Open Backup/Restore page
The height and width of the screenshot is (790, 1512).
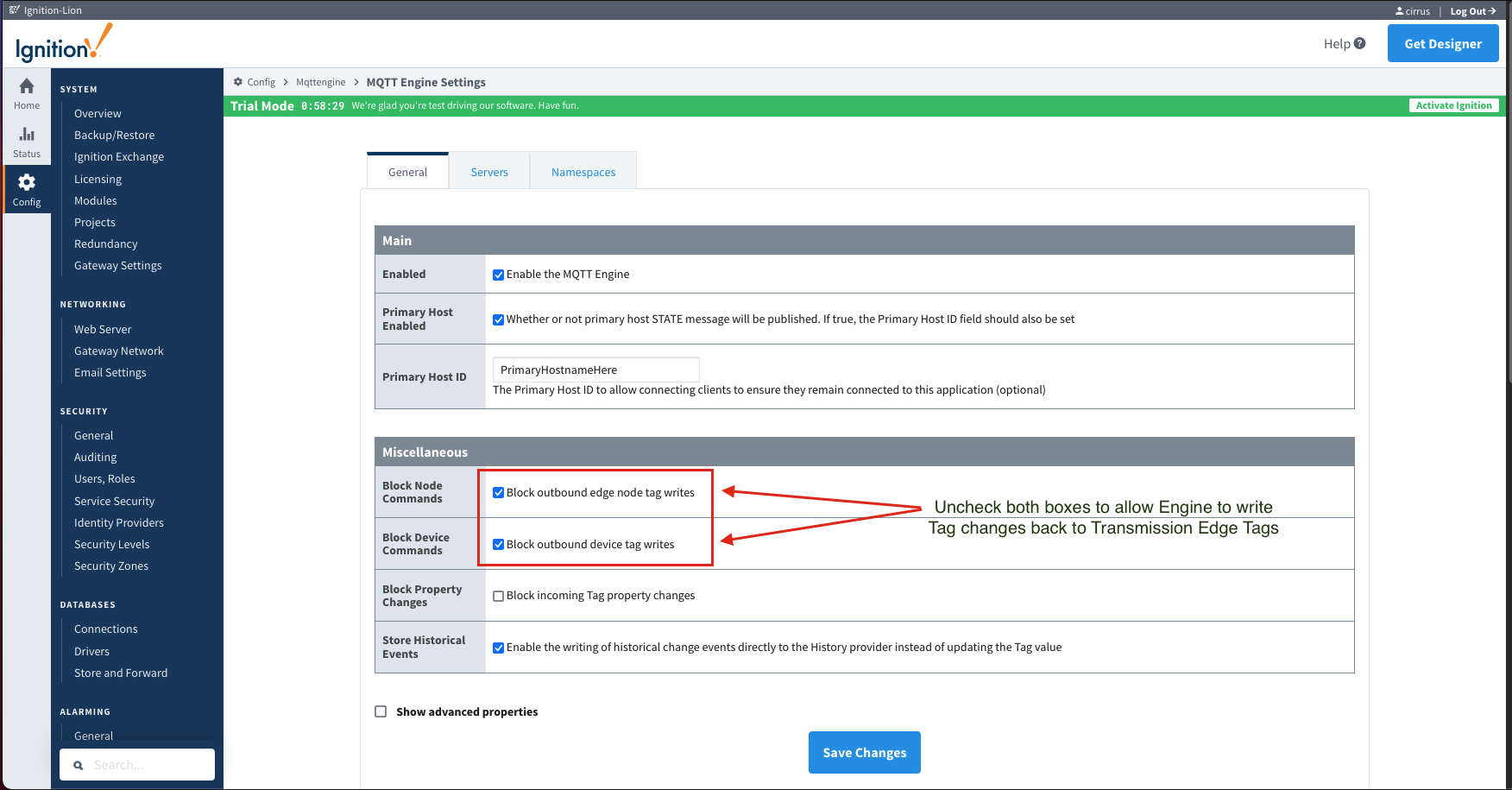coord(115,135)
